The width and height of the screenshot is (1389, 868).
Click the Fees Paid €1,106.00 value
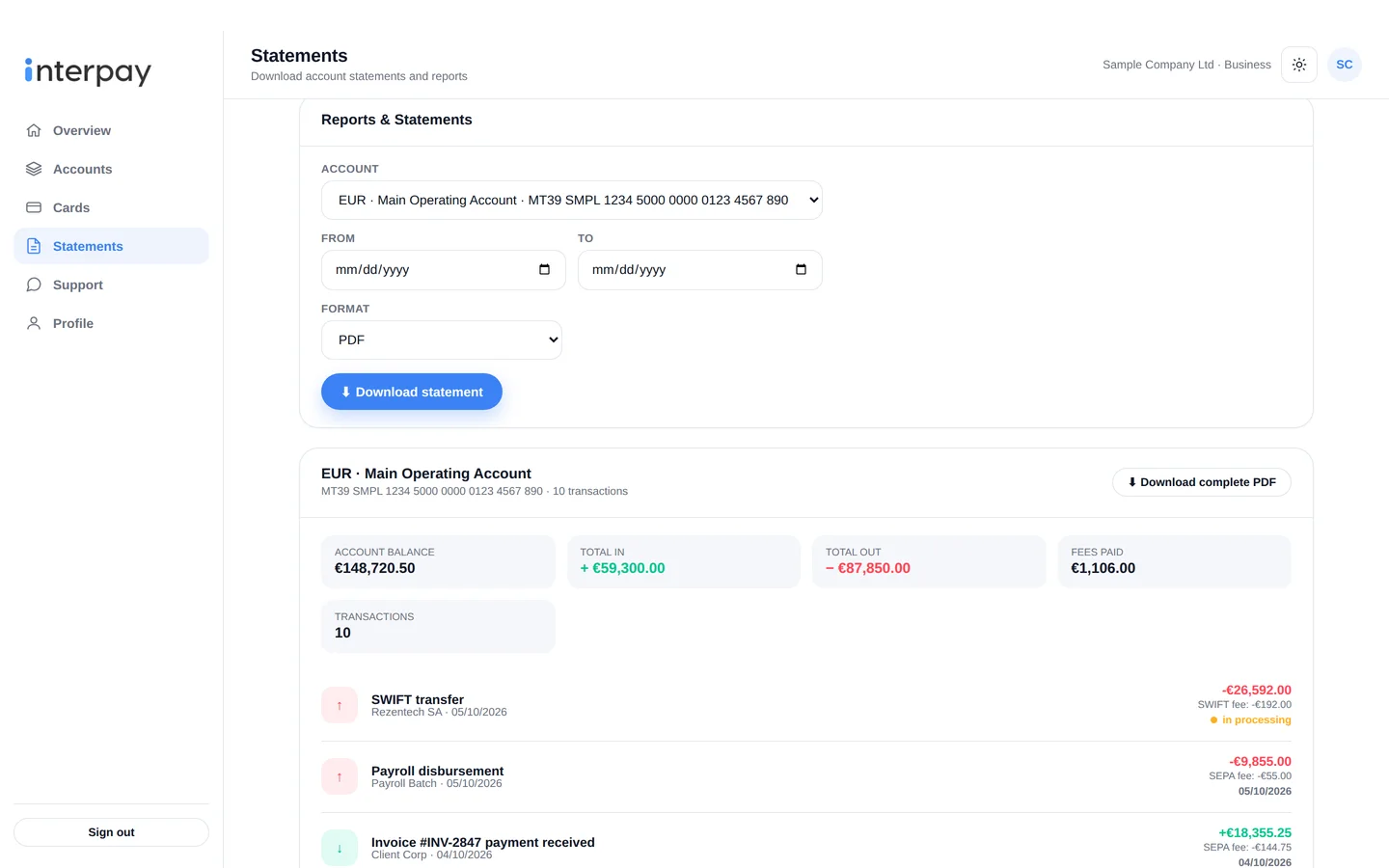tap(1103, 568)
